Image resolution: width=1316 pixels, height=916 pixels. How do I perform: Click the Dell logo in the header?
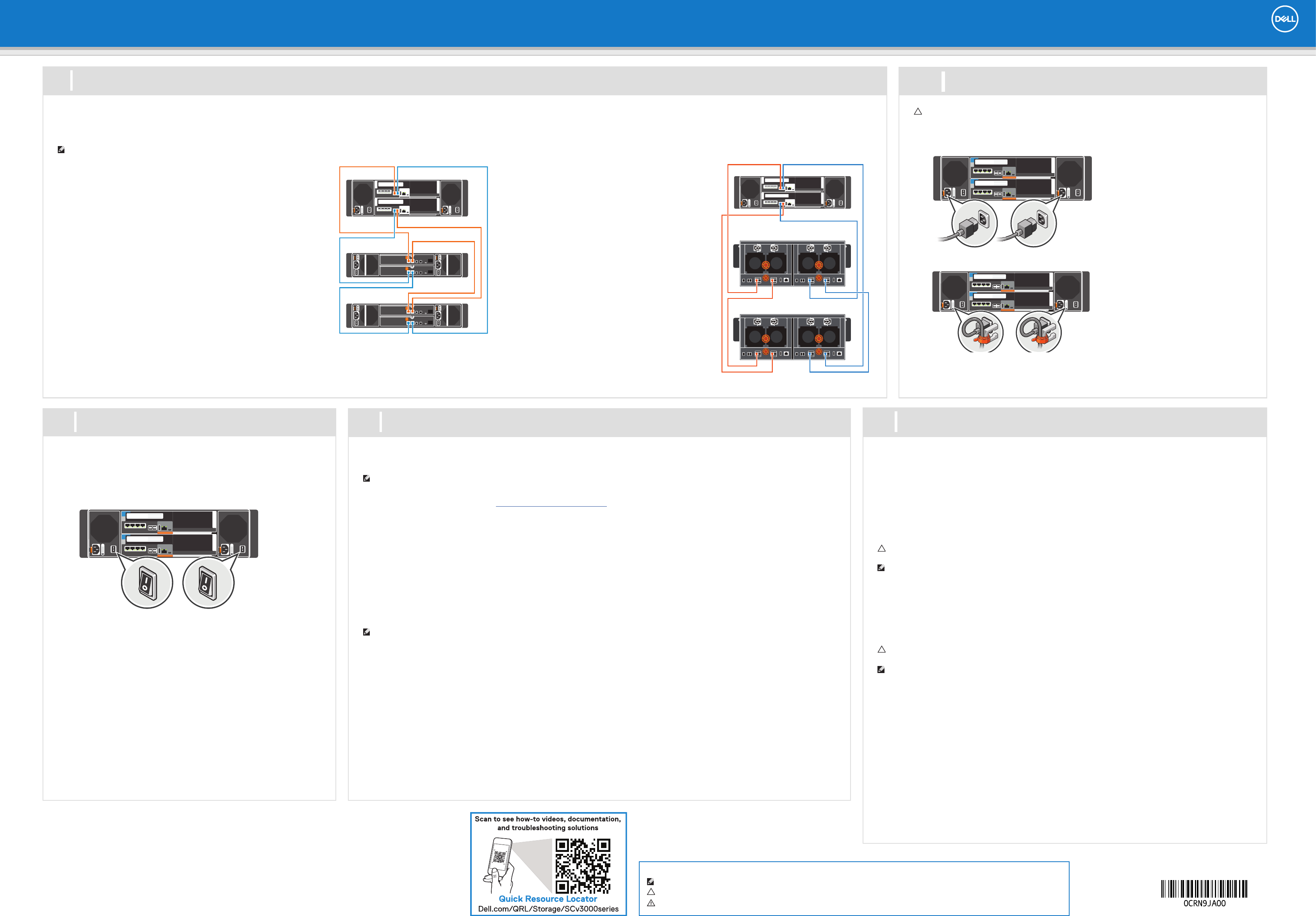click(1284, 20)
